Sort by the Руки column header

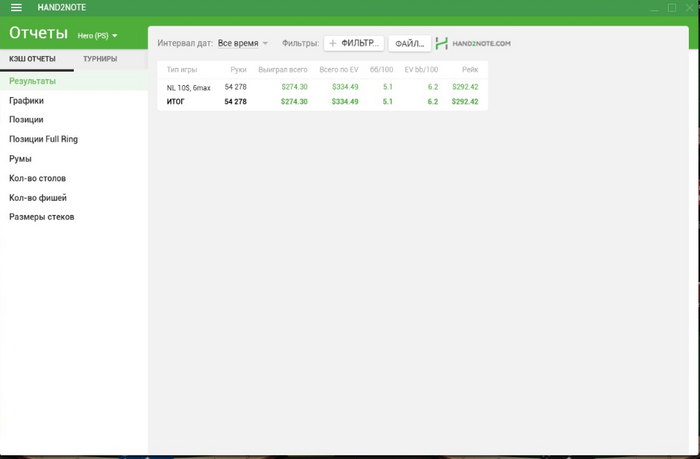click(238, 70)
